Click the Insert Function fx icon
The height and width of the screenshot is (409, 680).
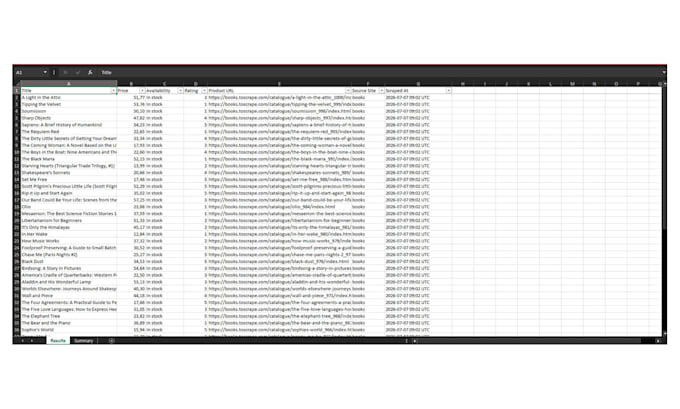click(x=90, y=72)
